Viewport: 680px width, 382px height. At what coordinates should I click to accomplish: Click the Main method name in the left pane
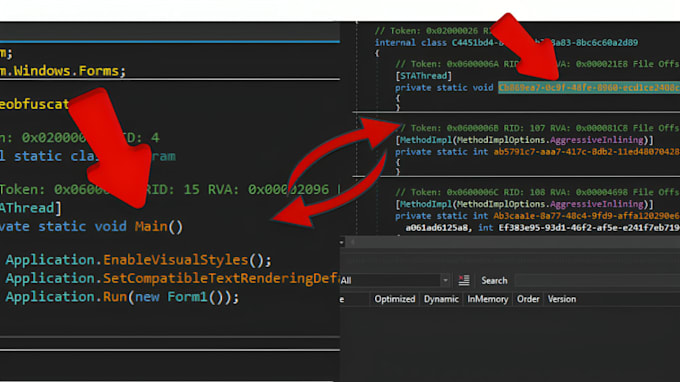pos(151,226)
